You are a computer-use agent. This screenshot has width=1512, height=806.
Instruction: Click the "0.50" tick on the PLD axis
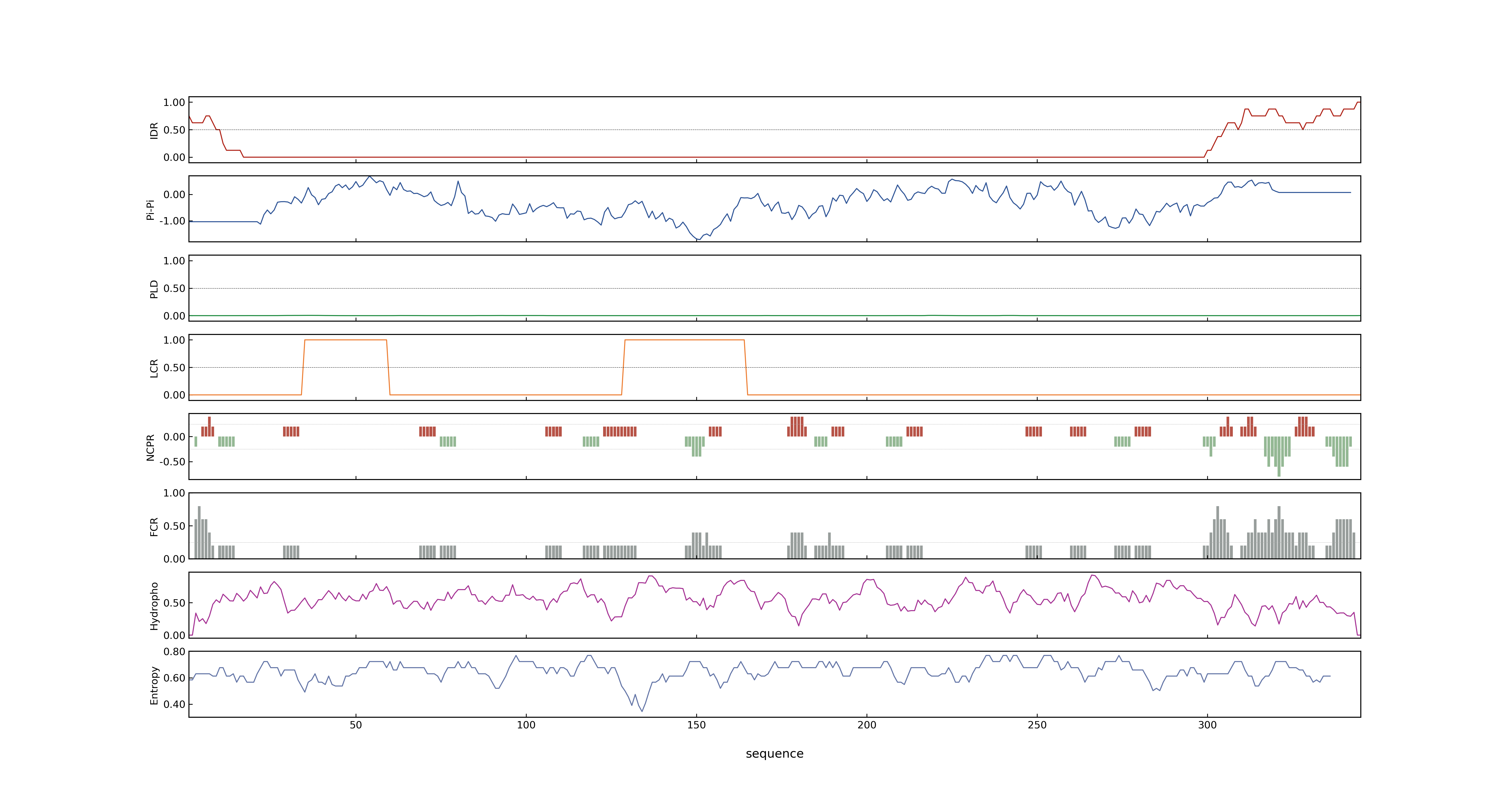(x=174, y=288)
